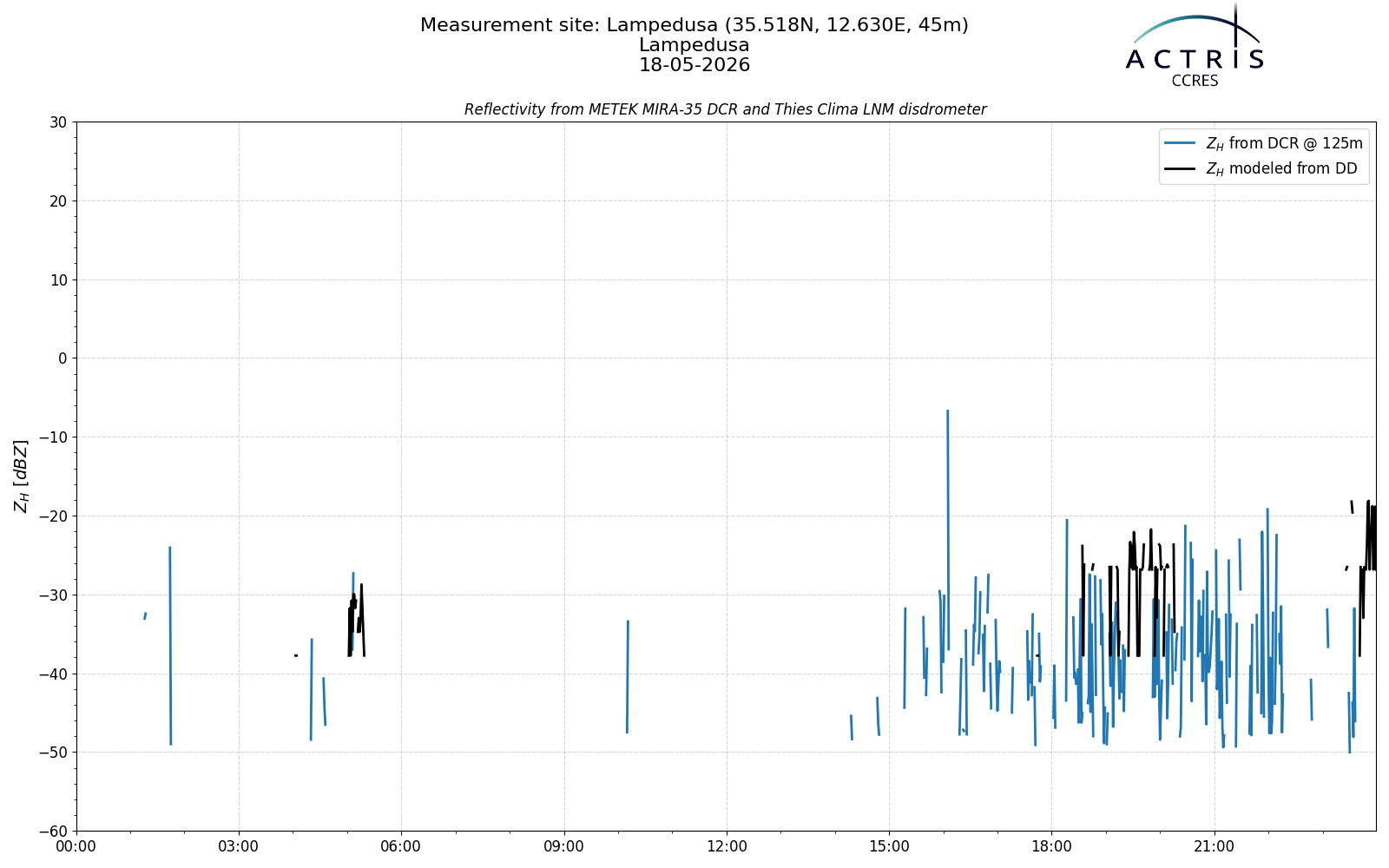Screen dimensions: 1389x868
Task: Click the y-axis tick label "20"
Action: click(x=58, y=201)
